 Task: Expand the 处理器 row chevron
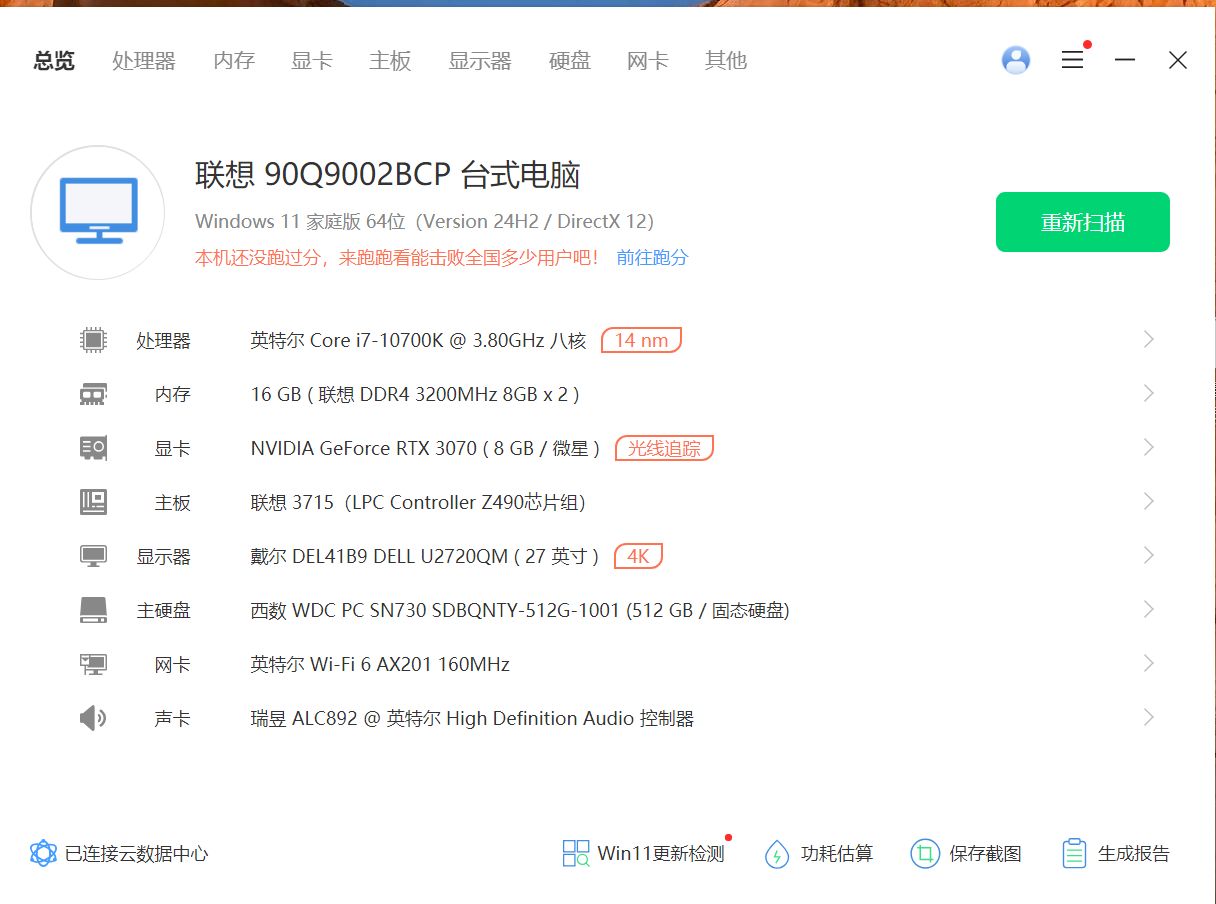(1149, 340)
